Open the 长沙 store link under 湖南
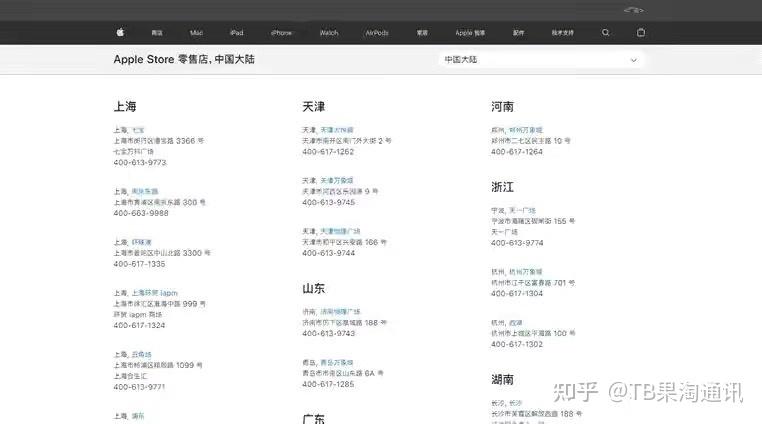The image size is (762, 424). [516, 403]
